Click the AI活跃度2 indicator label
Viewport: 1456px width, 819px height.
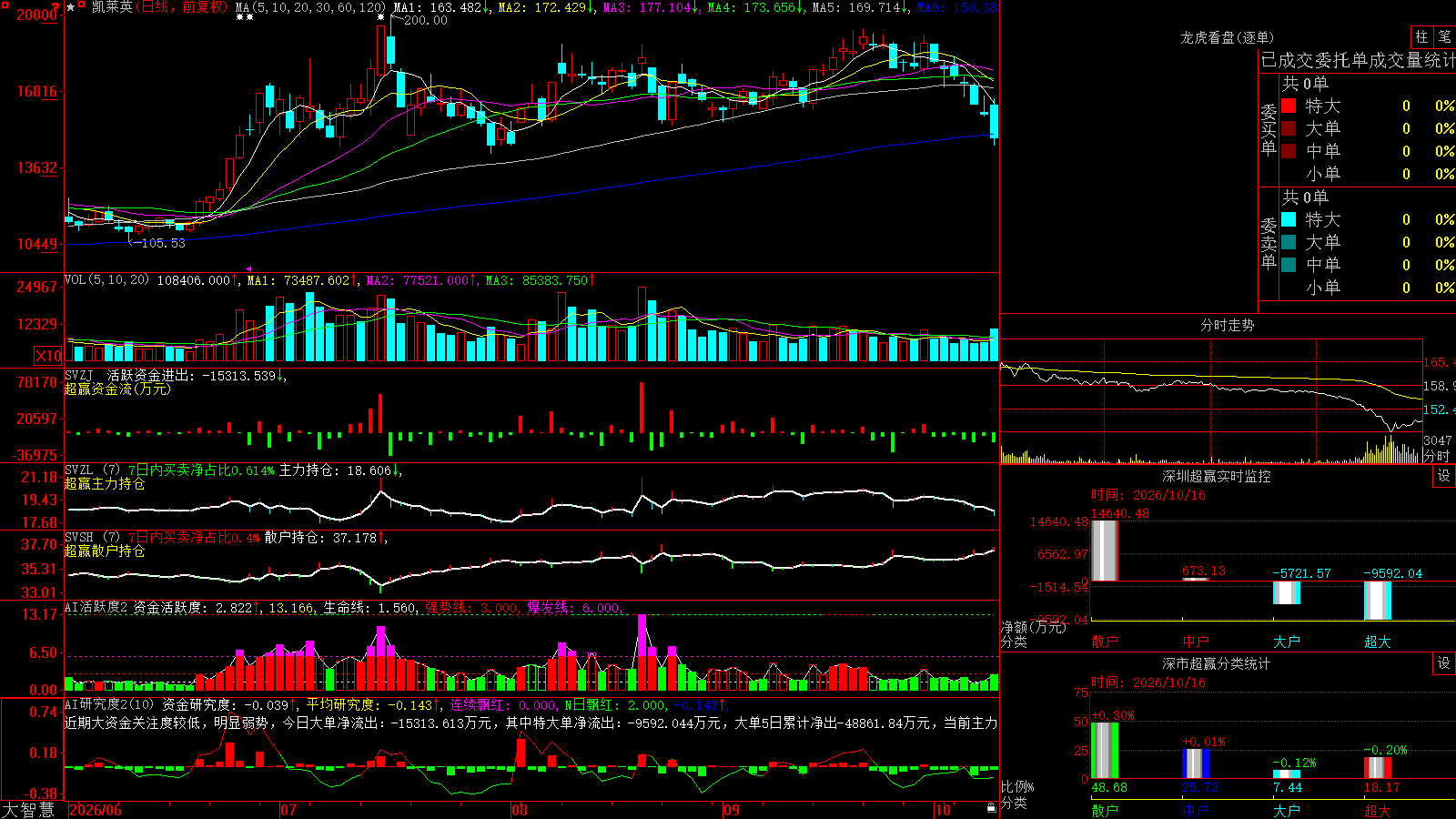[96, 607]
